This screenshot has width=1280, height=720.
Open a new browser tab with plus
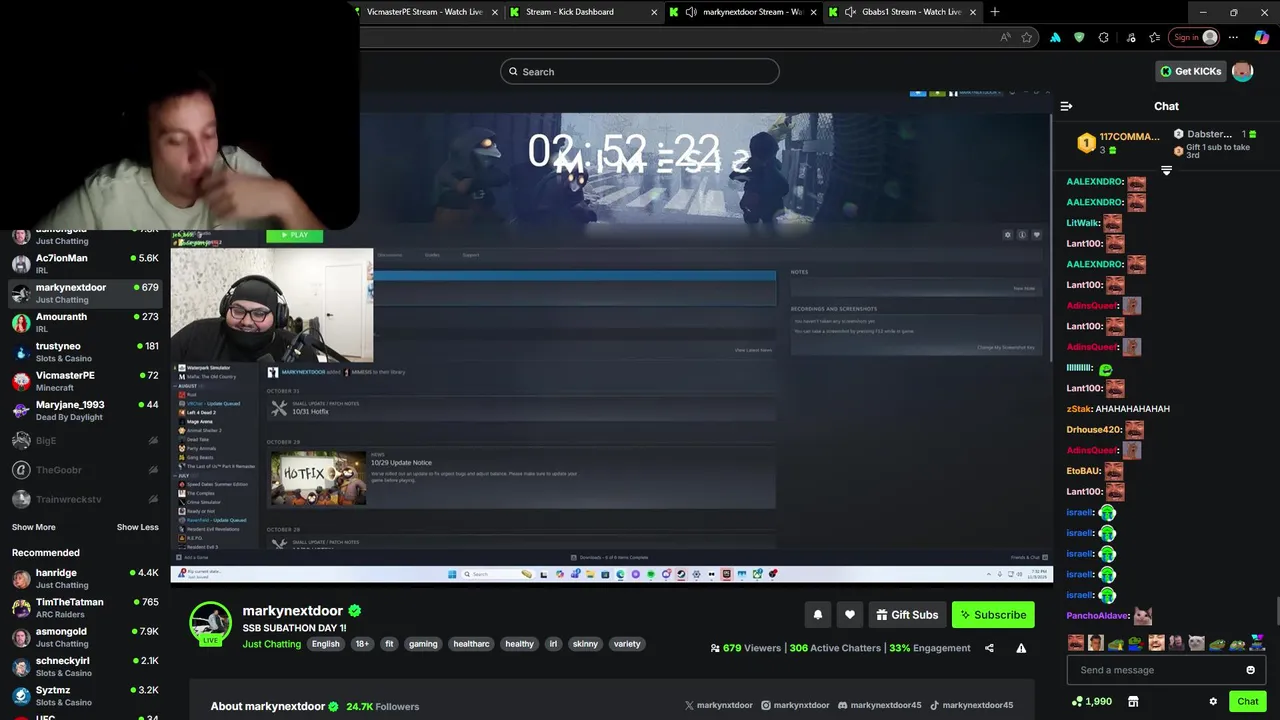[x=994, y=12]
